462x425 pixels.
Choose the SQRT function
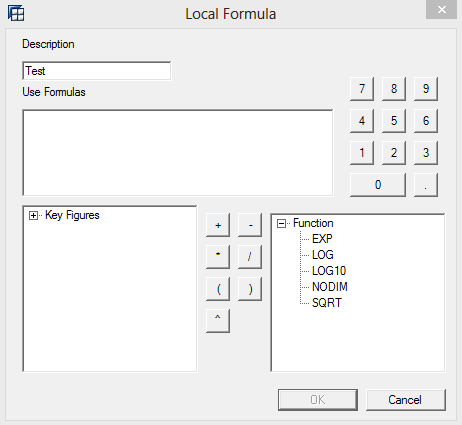tap(327, 303)
